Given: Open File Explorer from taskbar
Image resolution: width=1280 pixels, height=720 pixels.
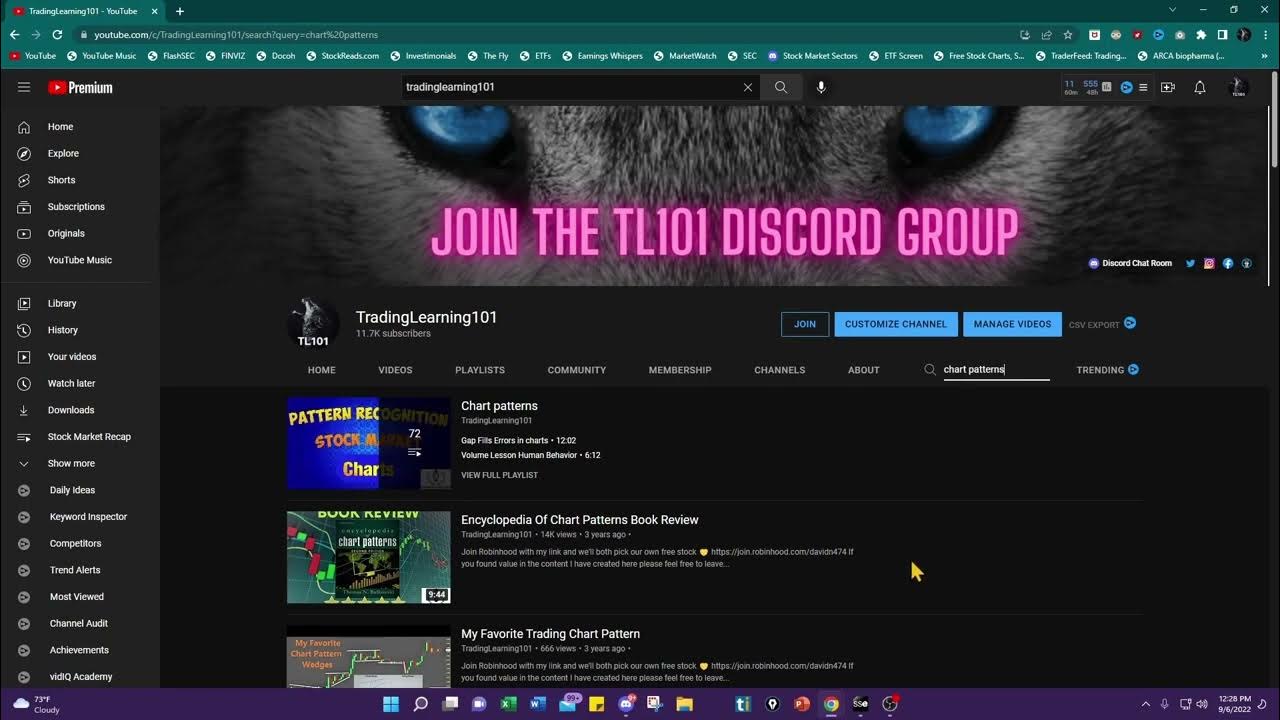Looking at the screenshot, I should click(x=684, y=704).
